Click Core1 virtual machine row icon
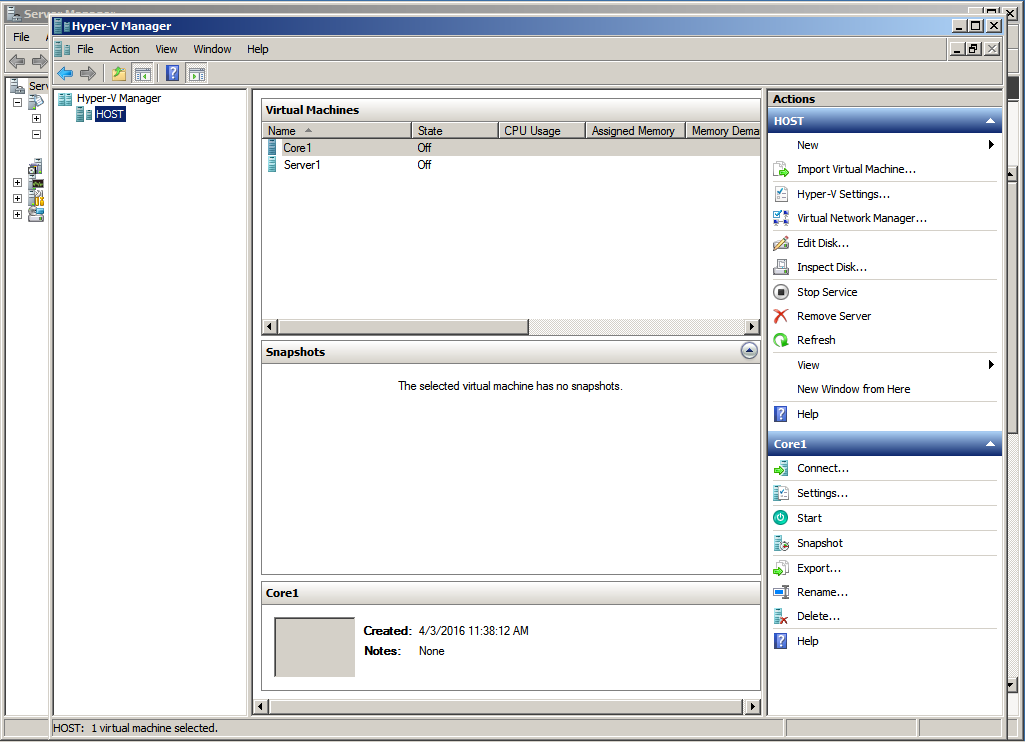 [272, 148]
